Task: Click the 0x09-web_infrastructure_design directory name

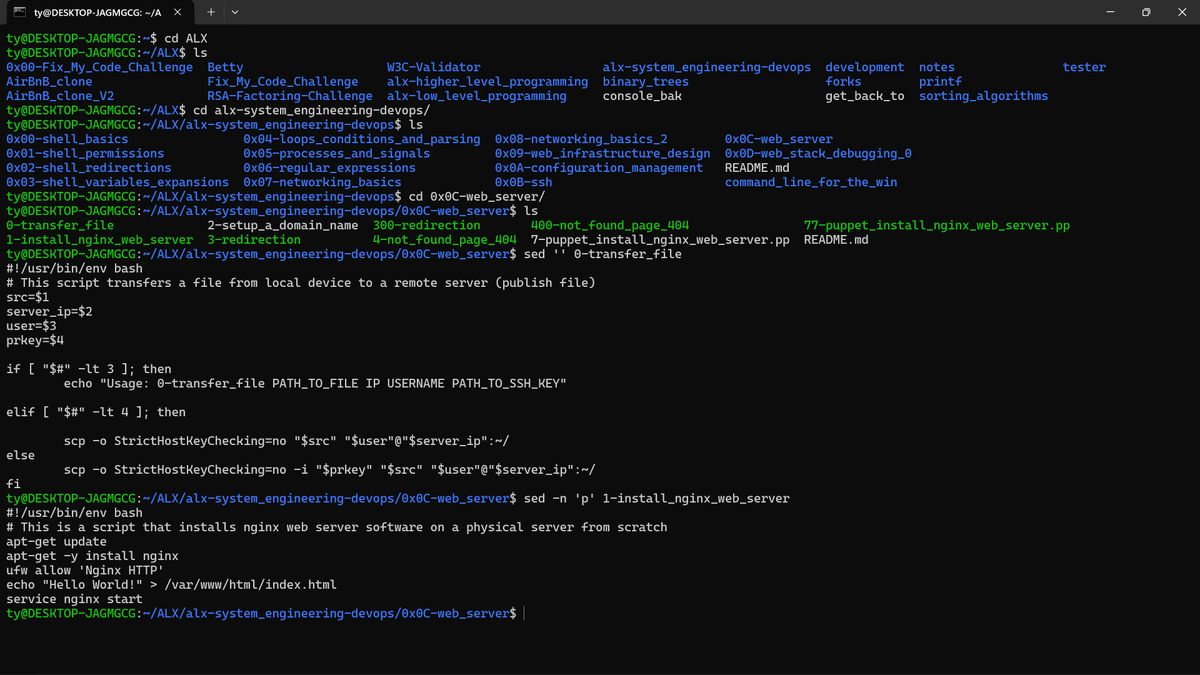Action: point(602,154)
